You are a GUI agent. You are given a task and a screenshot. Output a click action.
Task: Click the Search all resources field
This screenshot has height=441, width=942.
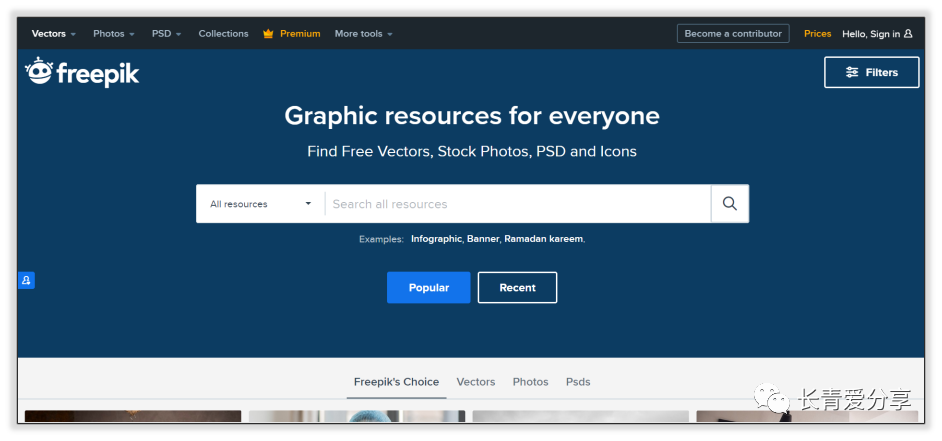click(x=518, y=204)
